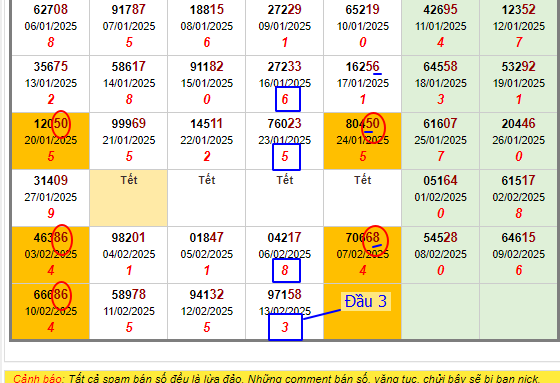Select the light yellow Tết cell
The width and height of the screenshot is (560, 383).
[129, 198]
